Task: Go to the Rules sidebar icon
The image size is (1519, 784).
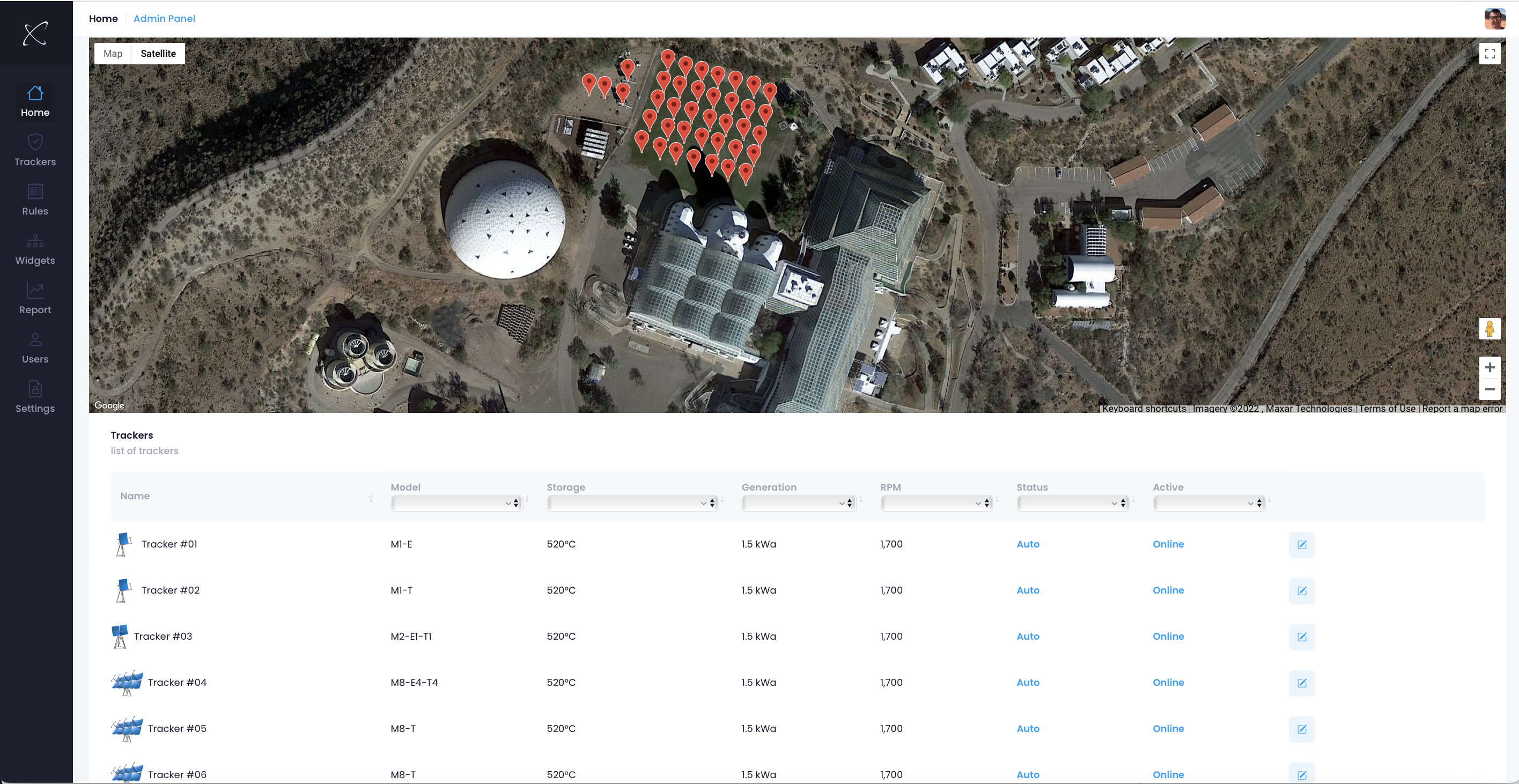Action: (x=35, y=191)
